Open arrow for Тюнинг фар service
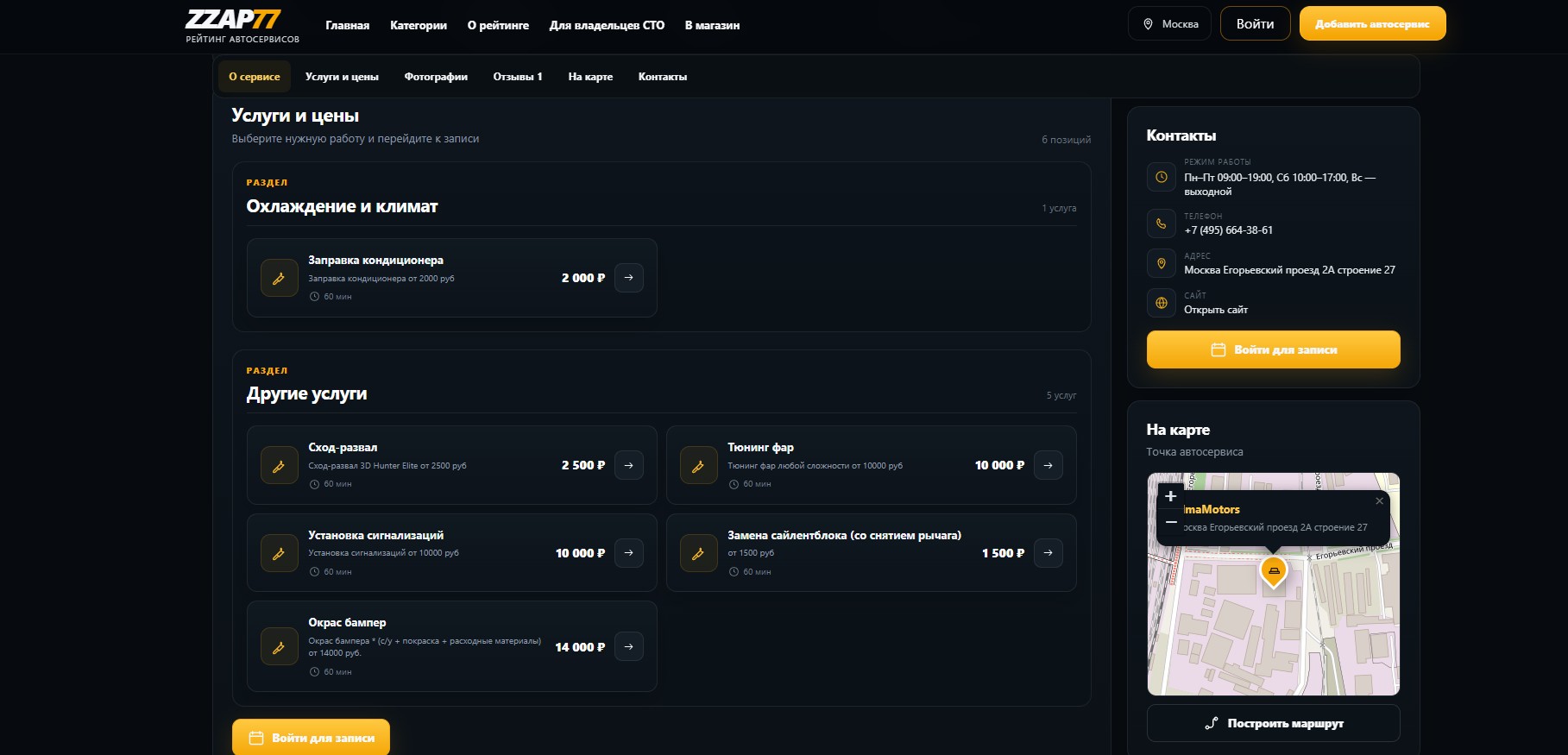This screenshot has width=1568, height=755. pos(1048,465)
